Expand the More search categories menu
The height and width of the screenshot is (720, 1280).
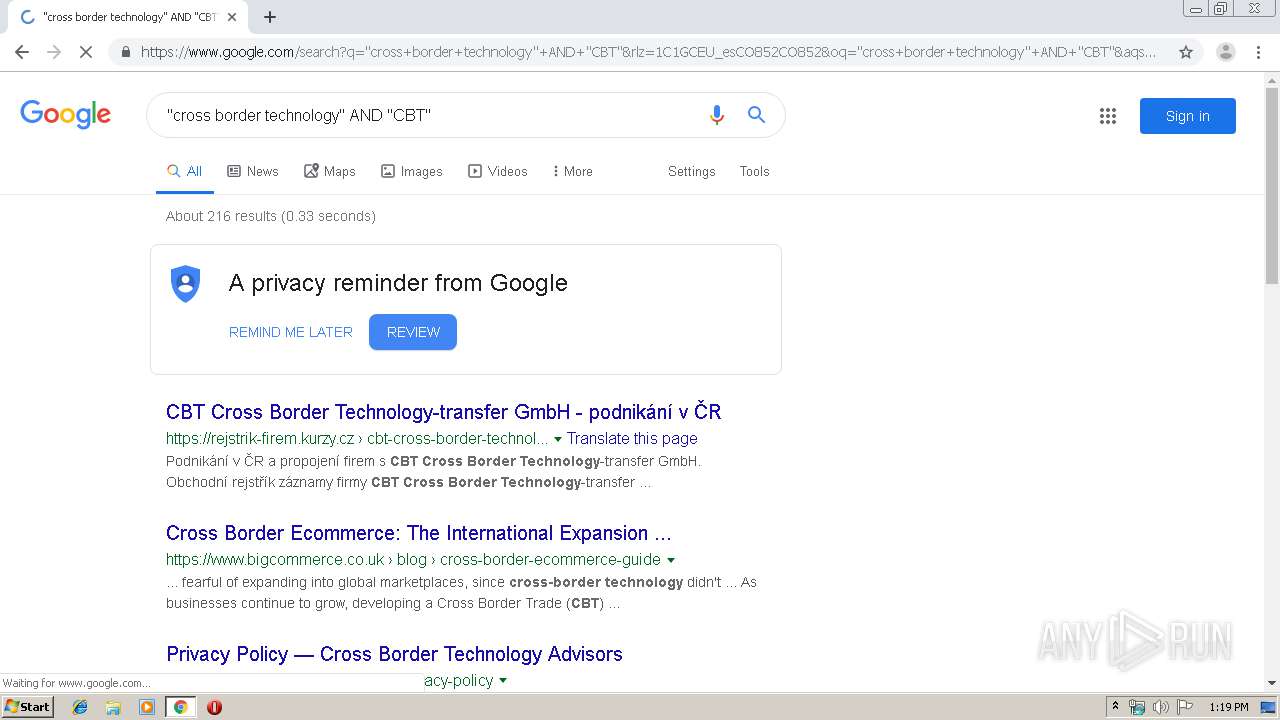click(573, 171)
